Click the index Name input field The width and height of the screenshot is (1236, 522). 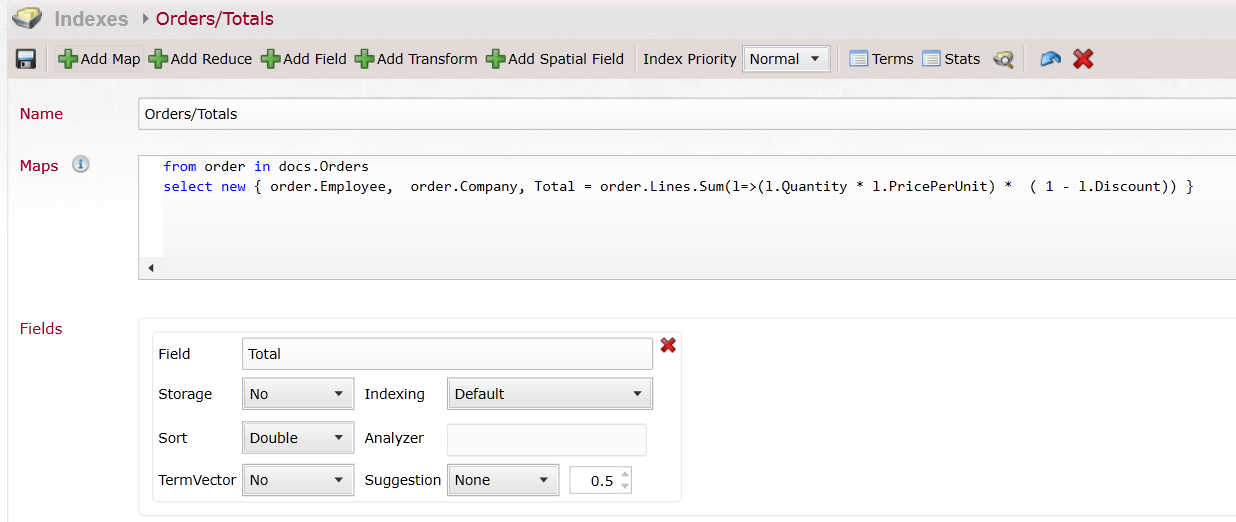(x=686, y=114)
